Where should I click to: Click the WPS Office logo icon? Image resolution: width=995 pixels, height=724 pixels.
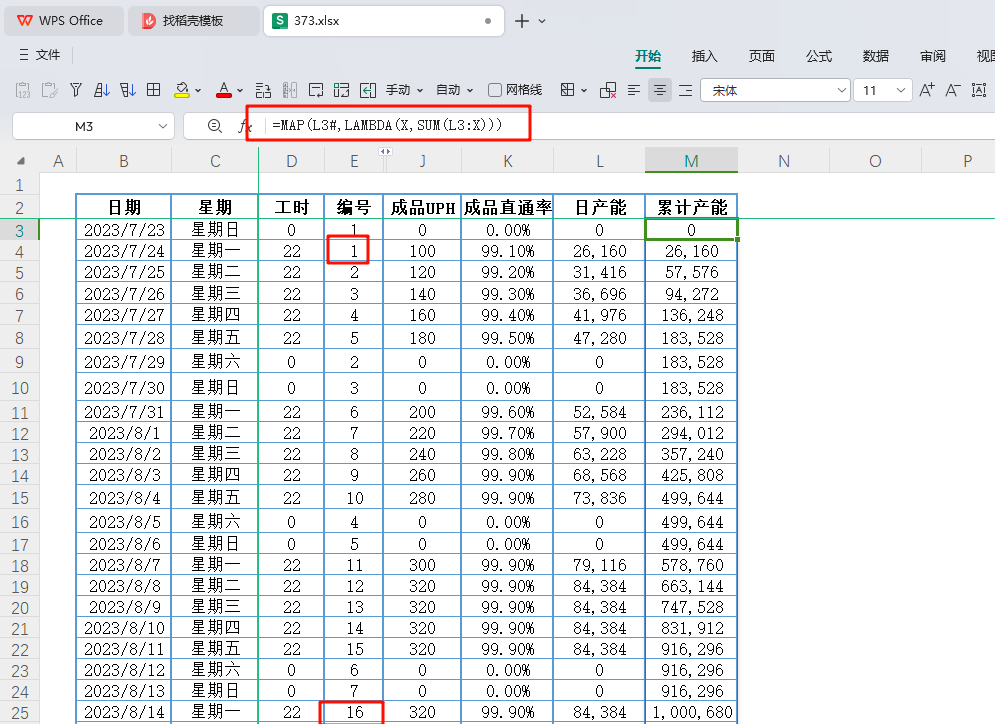pyautogui.click(x=24, y=20)
